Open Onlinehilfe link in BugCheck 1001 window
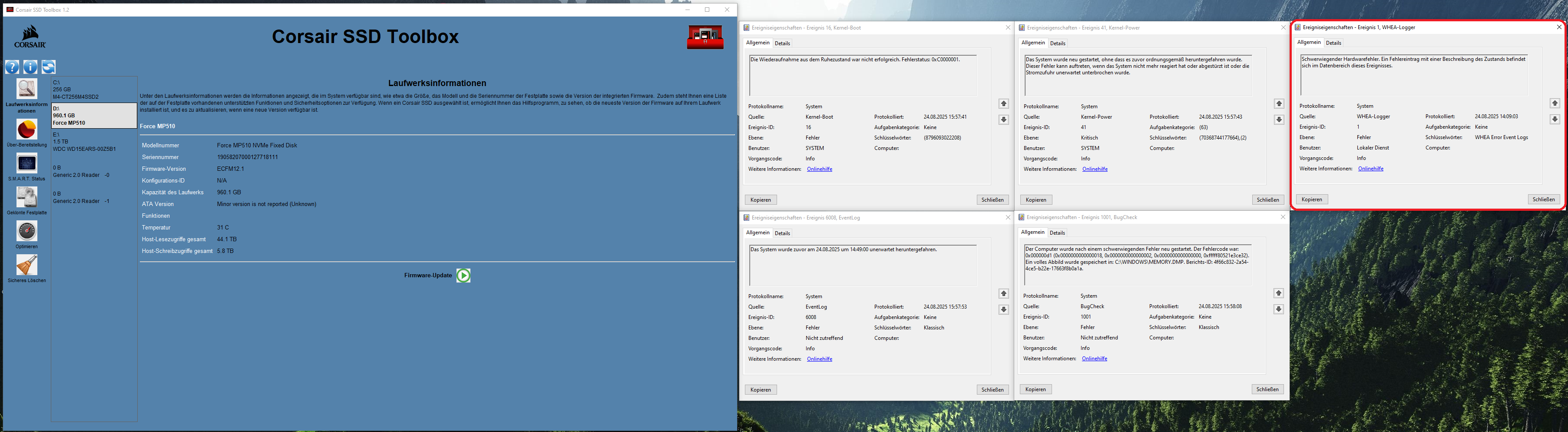Image resolution: width=1568 pixels, height=432 pixels. 1094,358
